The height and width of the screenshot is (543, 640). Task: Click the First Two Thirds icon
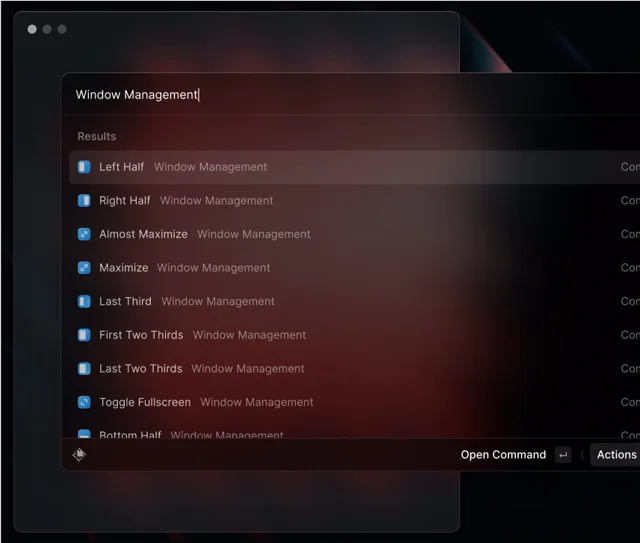click(x=84, y=335)
